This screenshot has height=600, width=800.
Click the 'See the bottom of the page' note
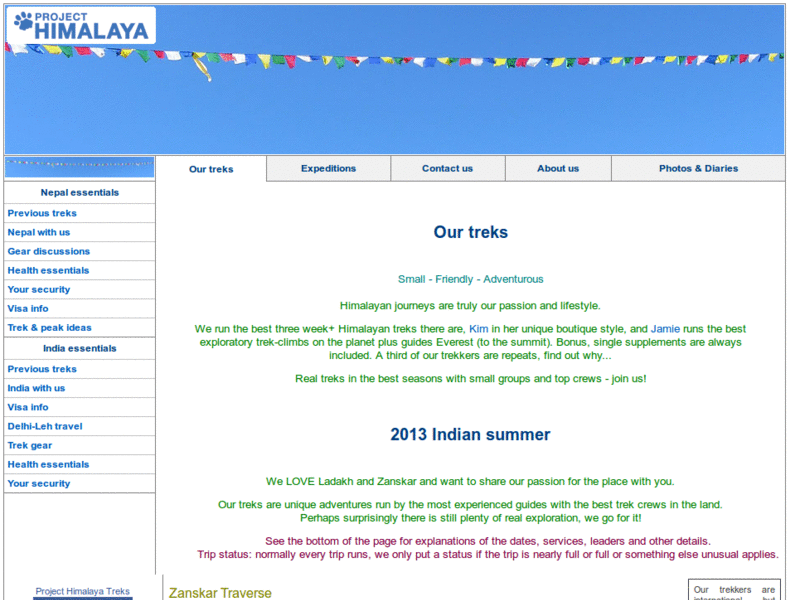coord(488,541)
